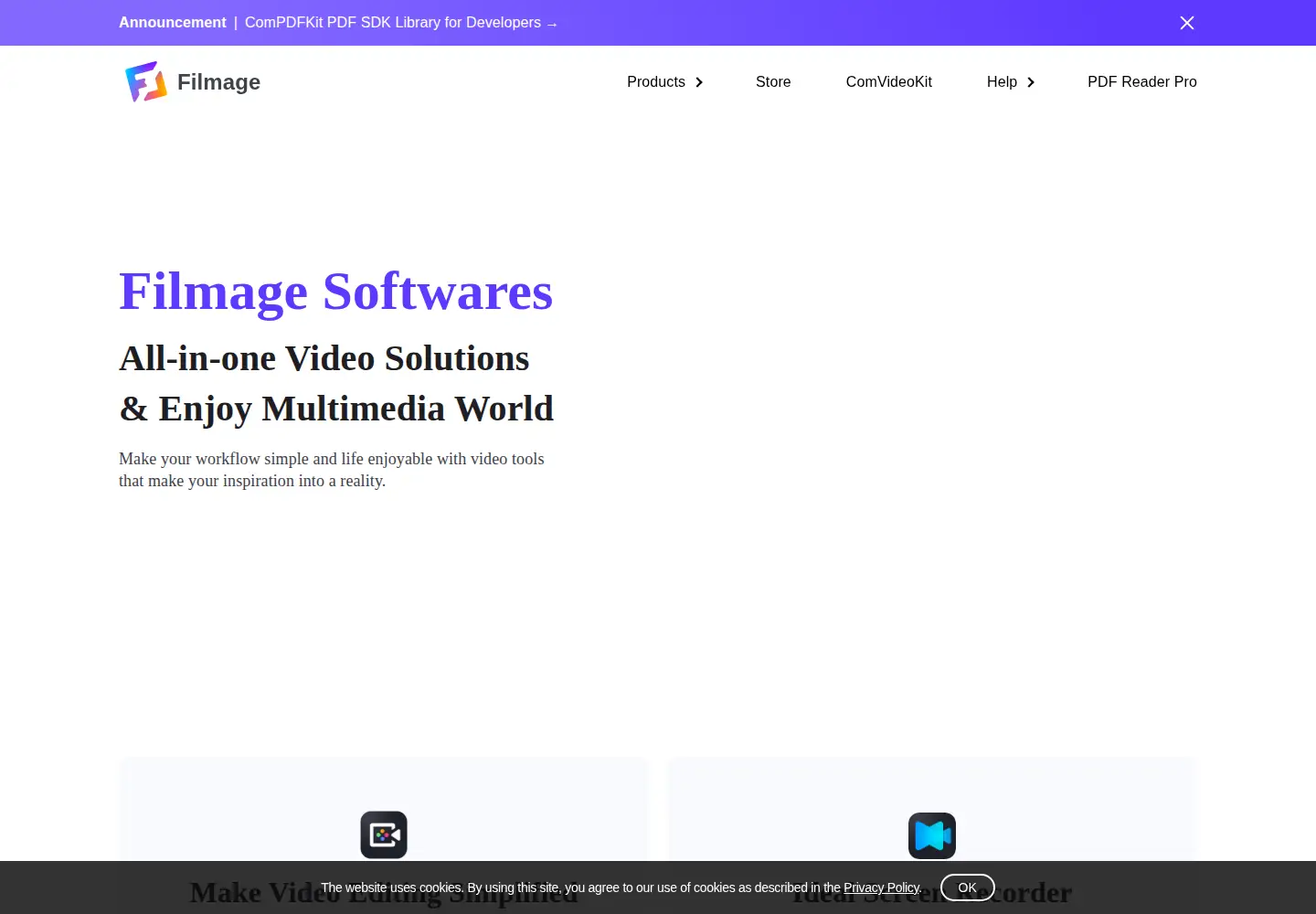Click the Announcement label
Image resolution: width=1316 pixels, height=914 pixels.
[173, 23]
